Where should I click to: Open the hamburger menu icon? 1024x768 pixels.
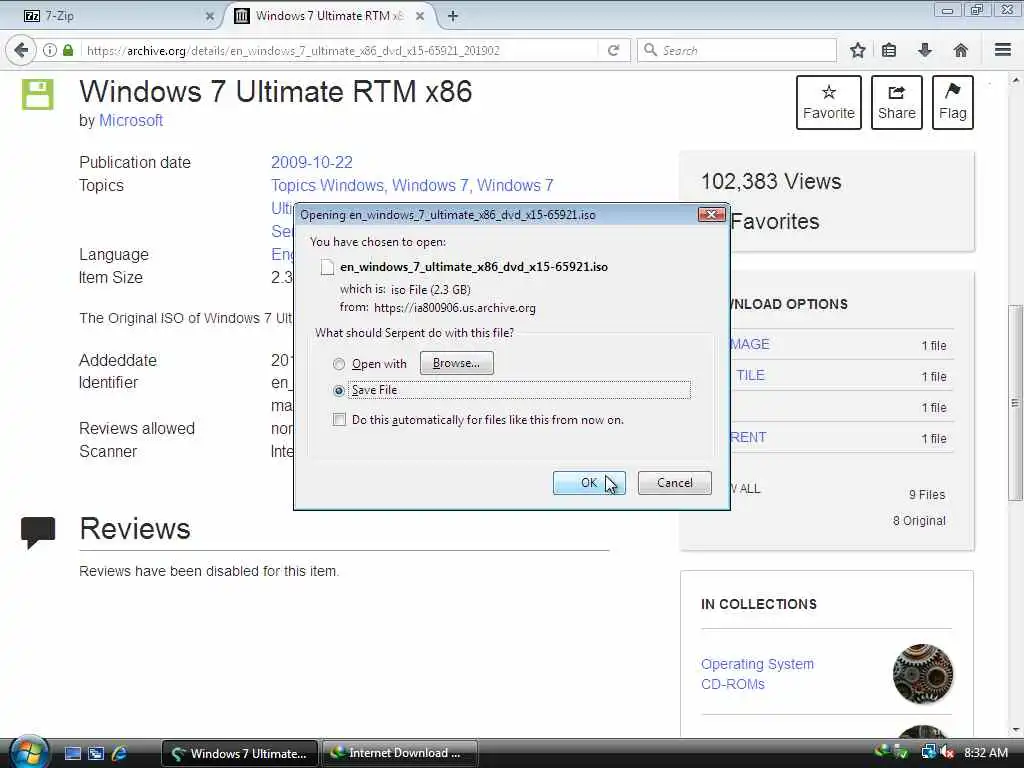1003,50
